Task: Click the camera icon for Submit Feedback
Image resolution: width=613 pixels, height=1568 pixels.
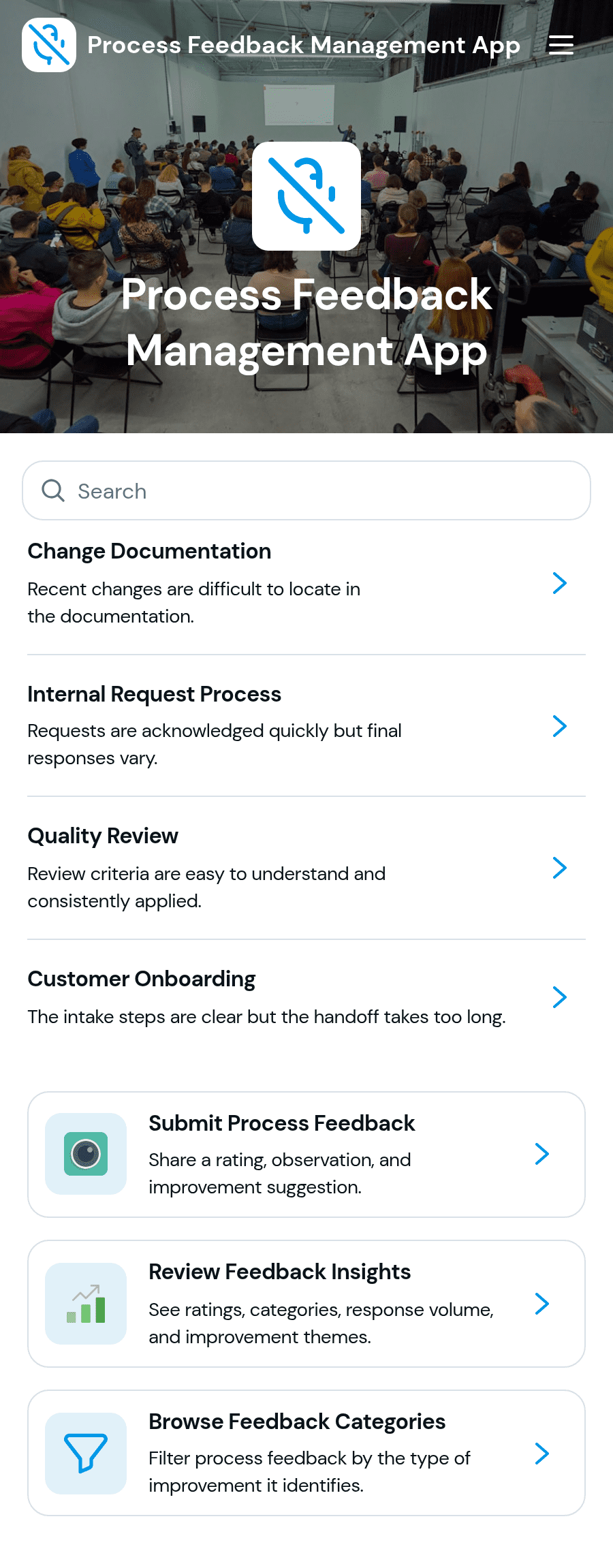Action: tap(86, 1154)
